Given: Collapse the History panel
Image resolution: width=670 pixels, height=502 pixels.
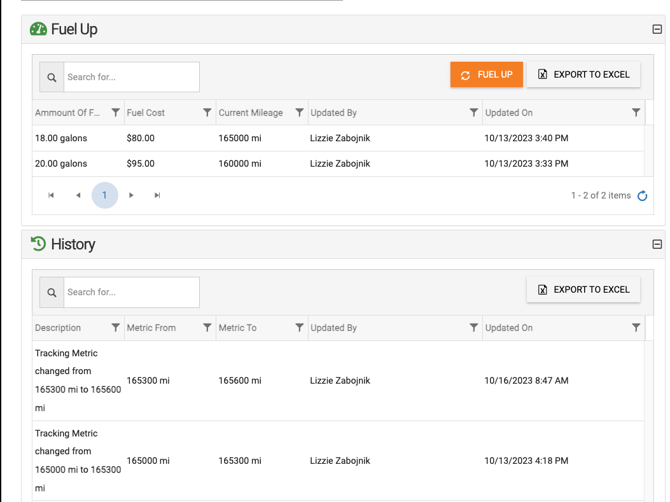Looking at the screenshot, I should [657, 244].
